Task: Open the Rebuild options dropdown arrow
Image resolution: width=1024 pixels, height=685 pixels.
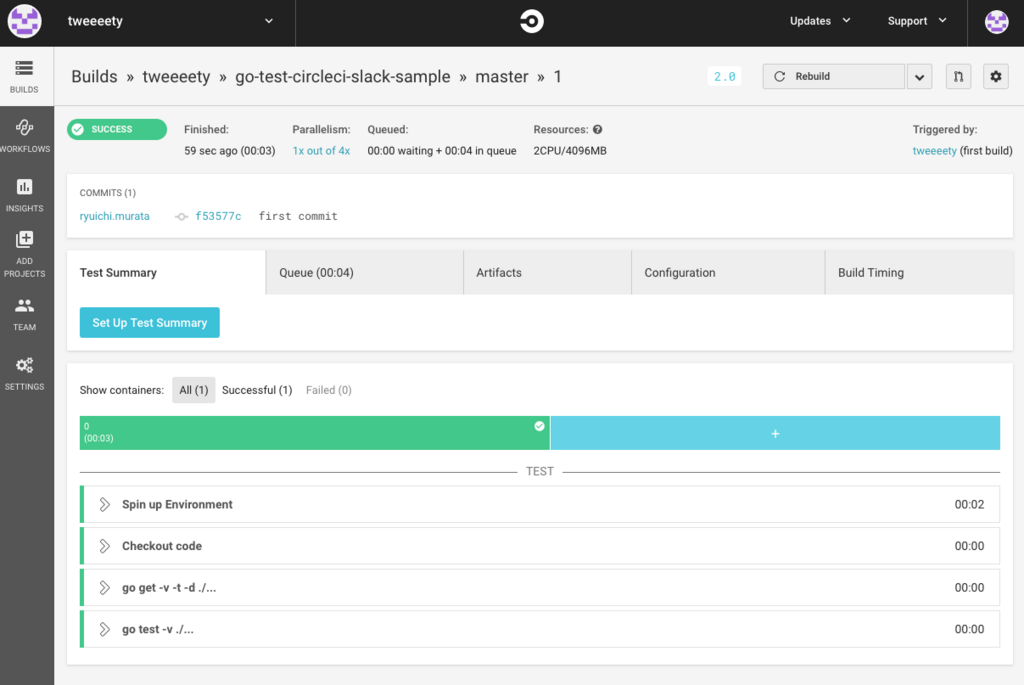Action: point(919,76)
